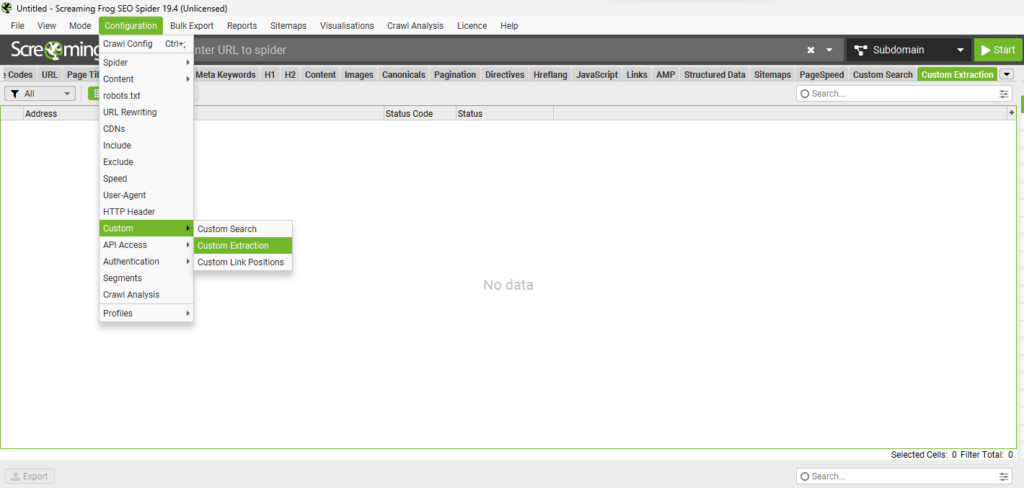Expand the Authentication submenu
Viewport: 1024px width, 488px height.
[x=146, y=261]
